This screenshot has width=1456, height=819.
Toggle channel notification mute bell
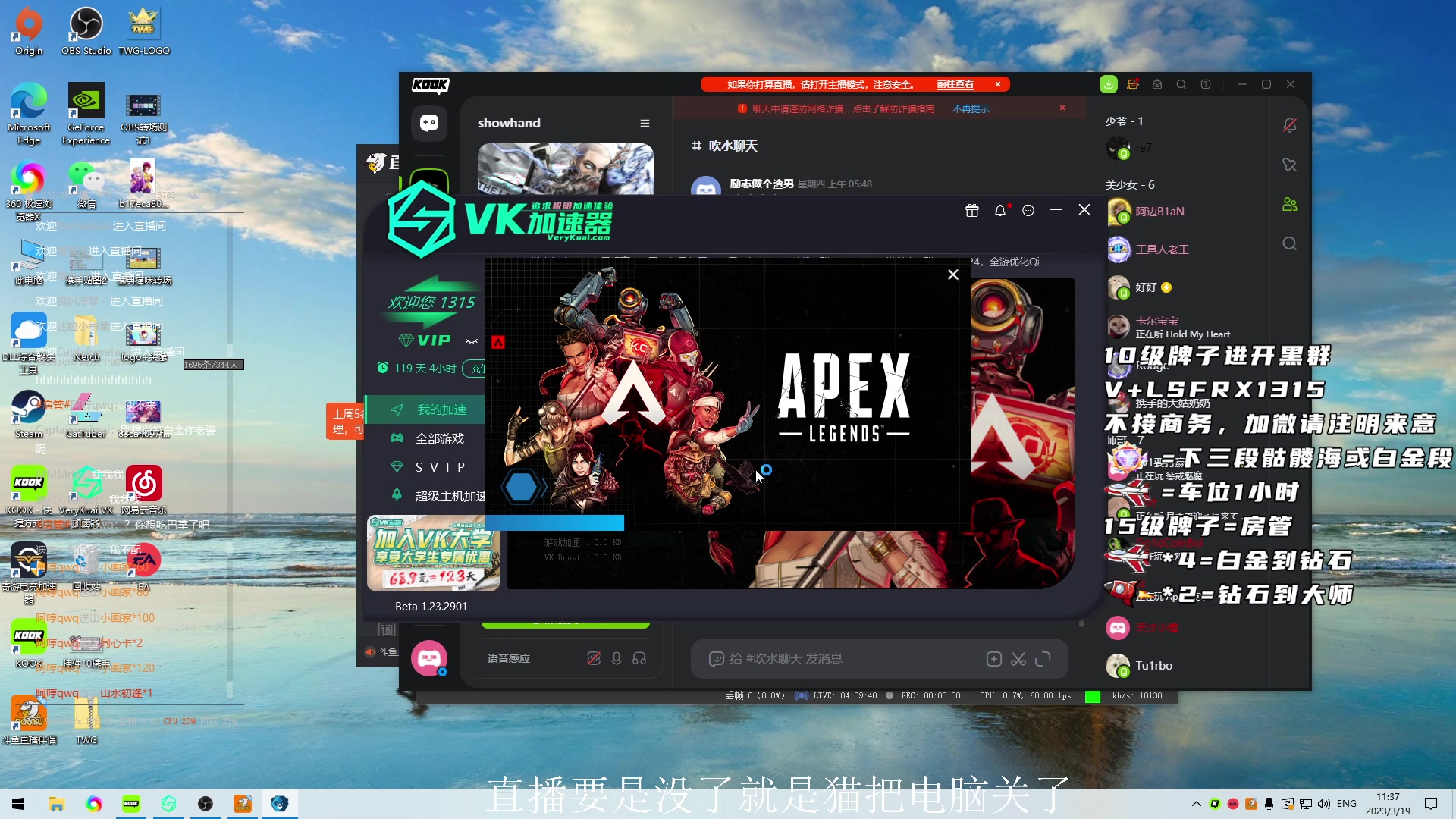click(1290, 125)
